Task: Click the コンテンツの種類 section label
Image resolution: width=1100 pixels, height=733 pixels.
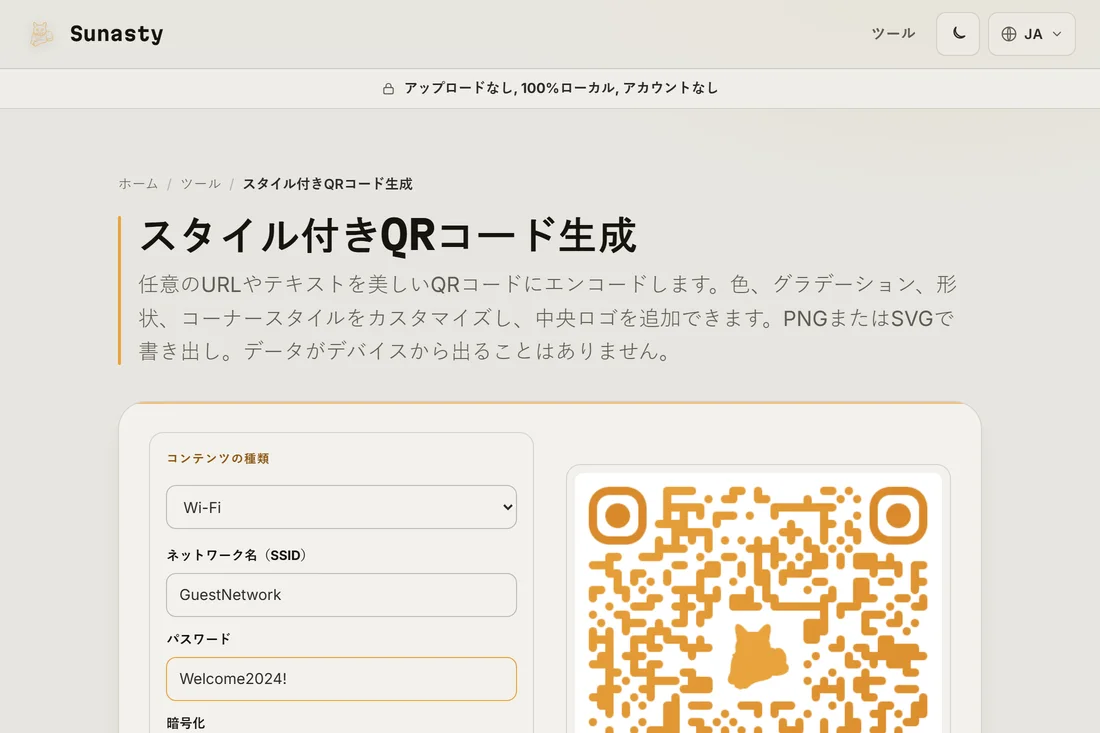Action: [x=217, y=459]
